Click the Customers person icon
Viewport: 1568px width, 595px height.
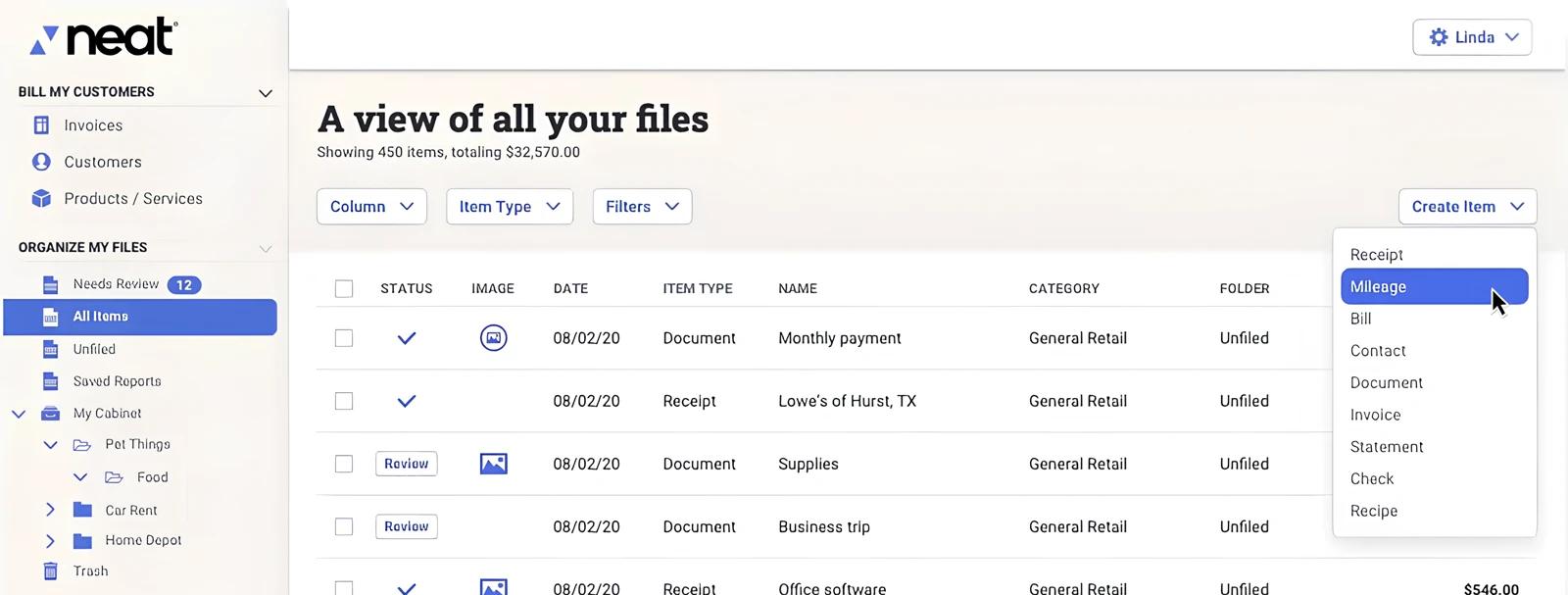pyautogui.click(x=41, y=162)
